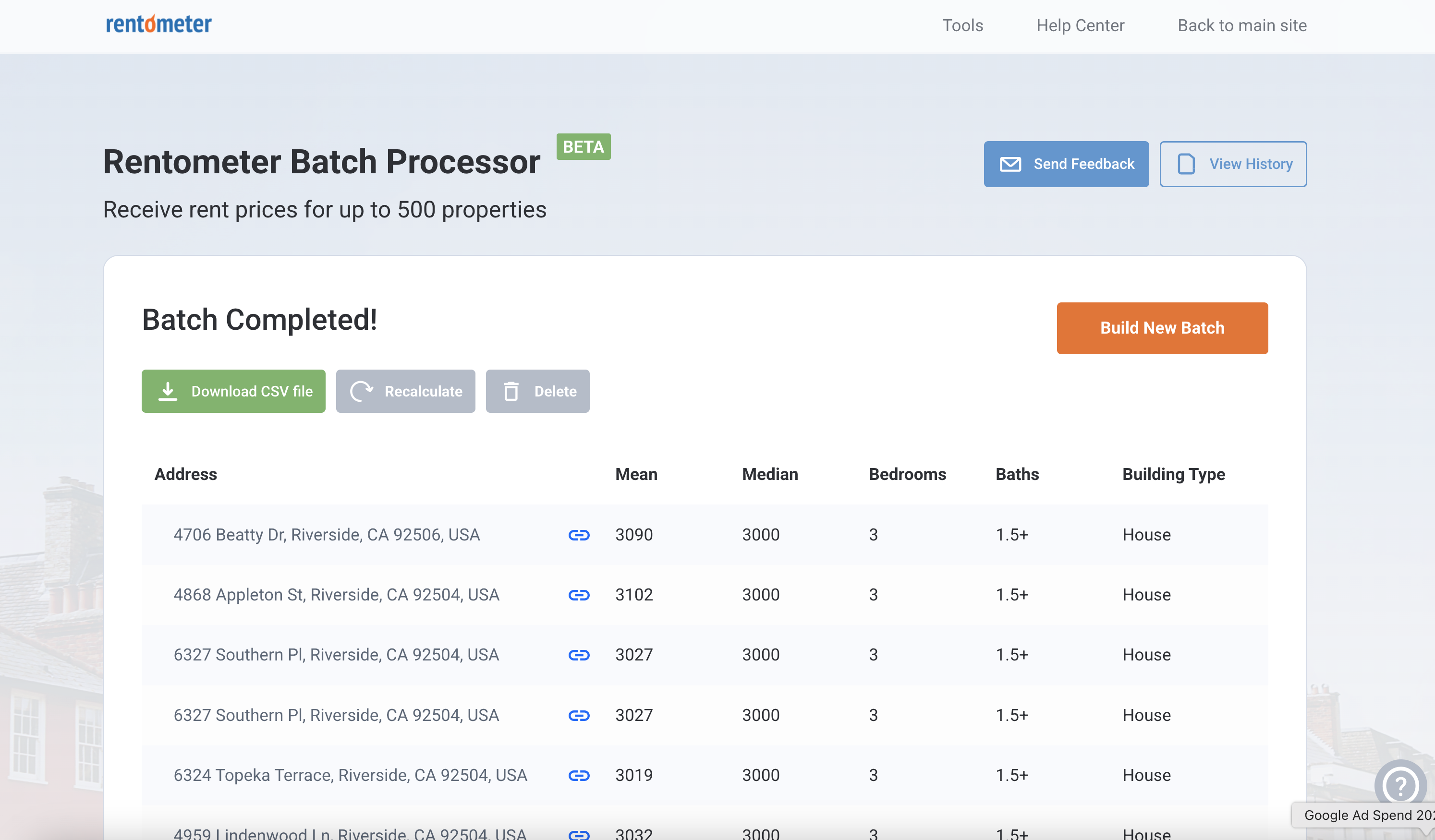Open the link icon for 4706 Beatty Dr
The height and width of the screenshot is (840, 1435).
pos(579,535)
